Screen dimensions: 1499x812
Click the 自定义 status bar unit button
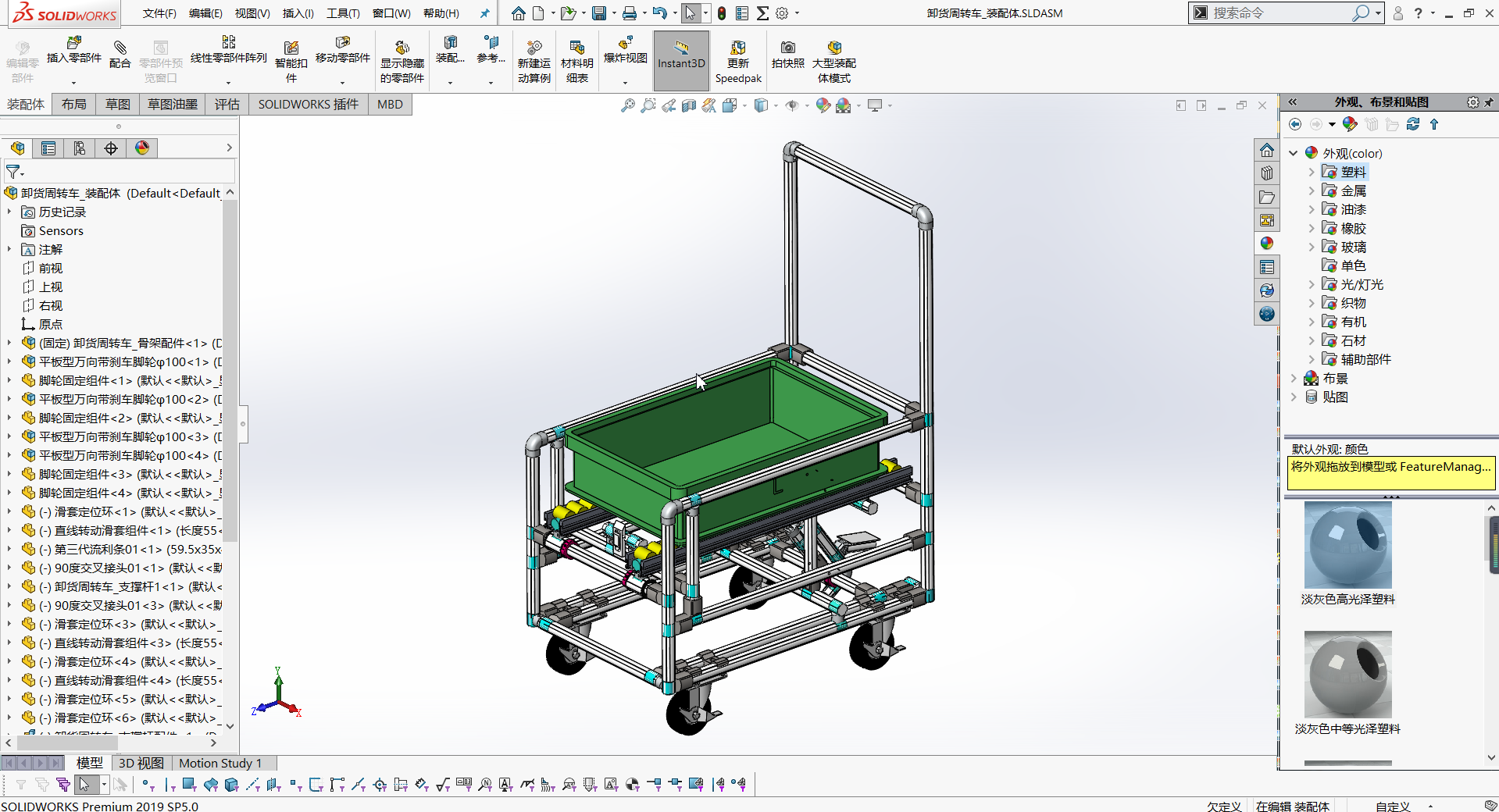point(1393,807)
